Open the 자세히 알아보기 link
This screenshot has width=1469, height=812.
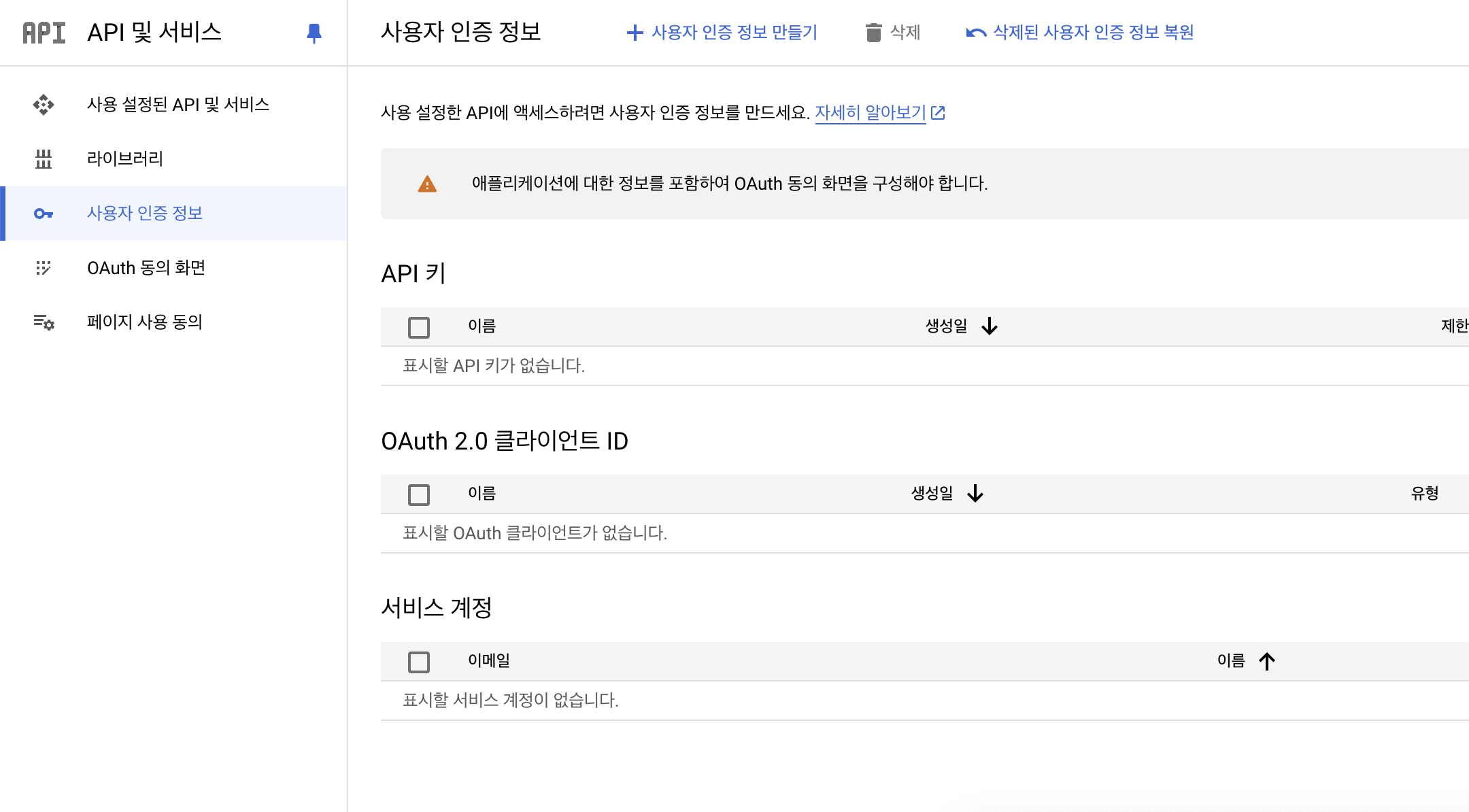tap(871, 112)
